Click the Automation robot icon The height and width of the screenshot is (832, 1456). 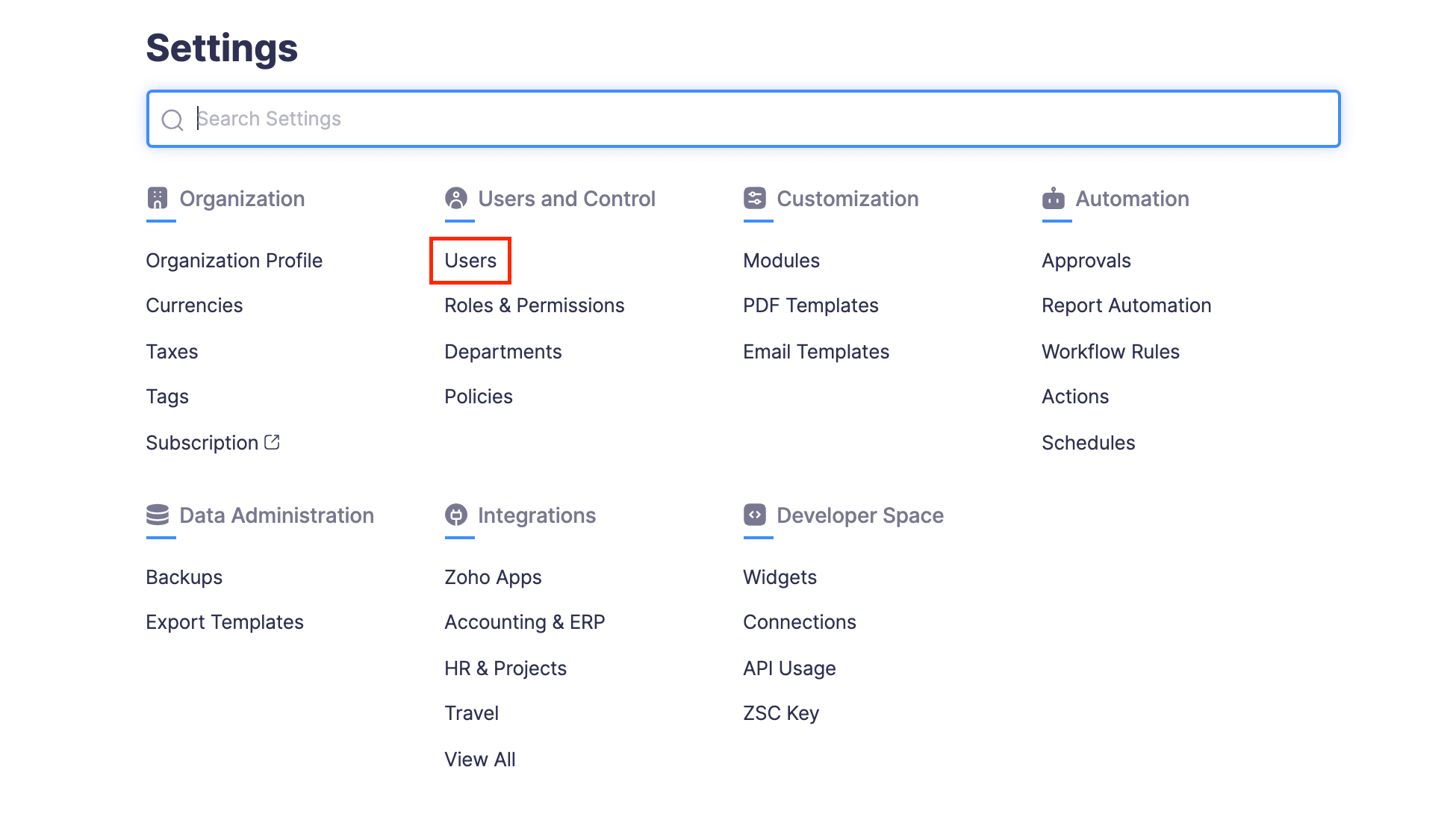tap(1054, 198)
